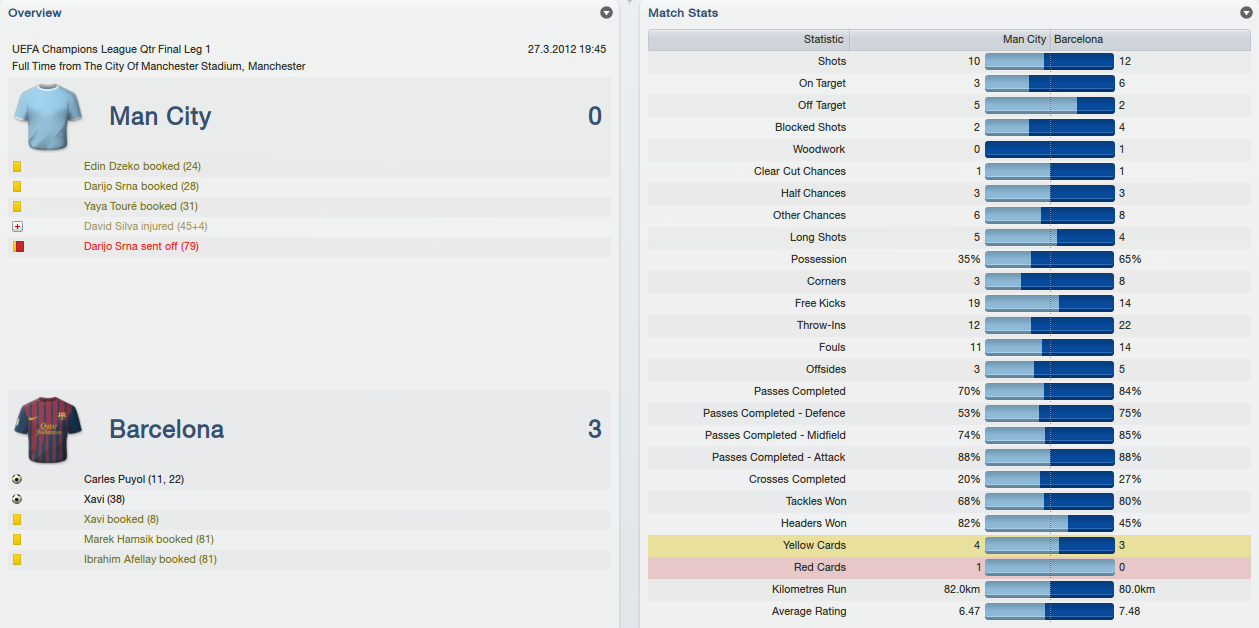Click the red card icon beside Darijo Srna sent off
Image resolution: width=1259 pixels, height=628 pixels.
pyautogui.click(x=18, y=246)
